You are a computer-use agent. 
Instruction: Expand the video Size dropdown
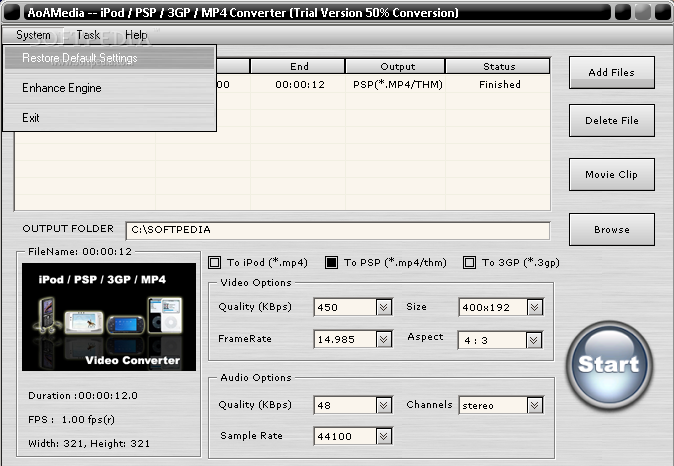[x=535, y=307]
